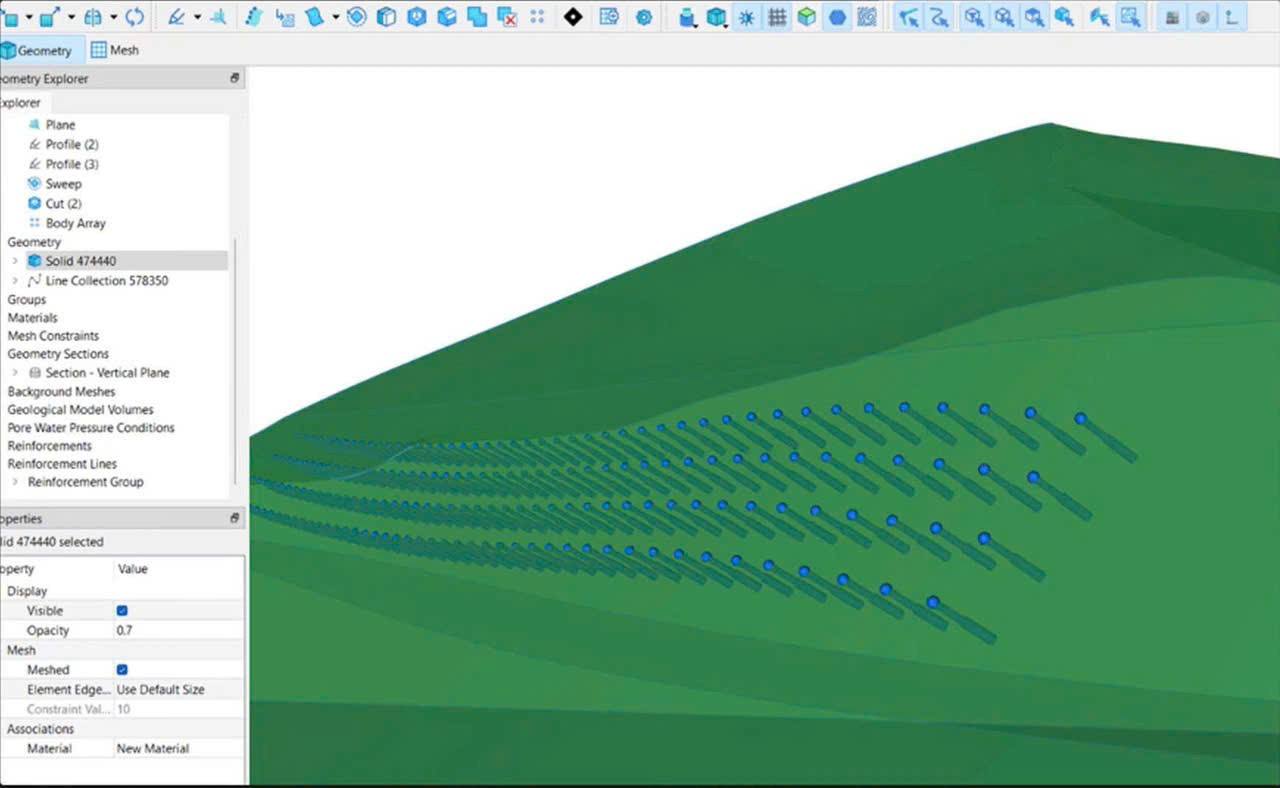Viewport: 1280px width, 788px height.
Task: Select Body Array in the tree
Action: click(75, 223)
